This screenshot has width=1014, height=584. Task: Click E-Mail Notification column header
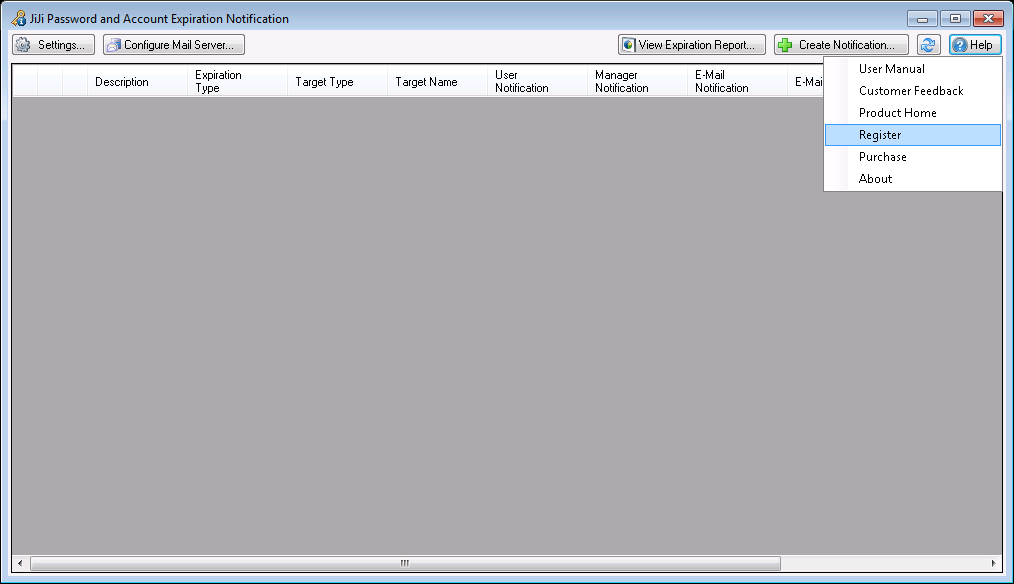(x=737, y=81)
